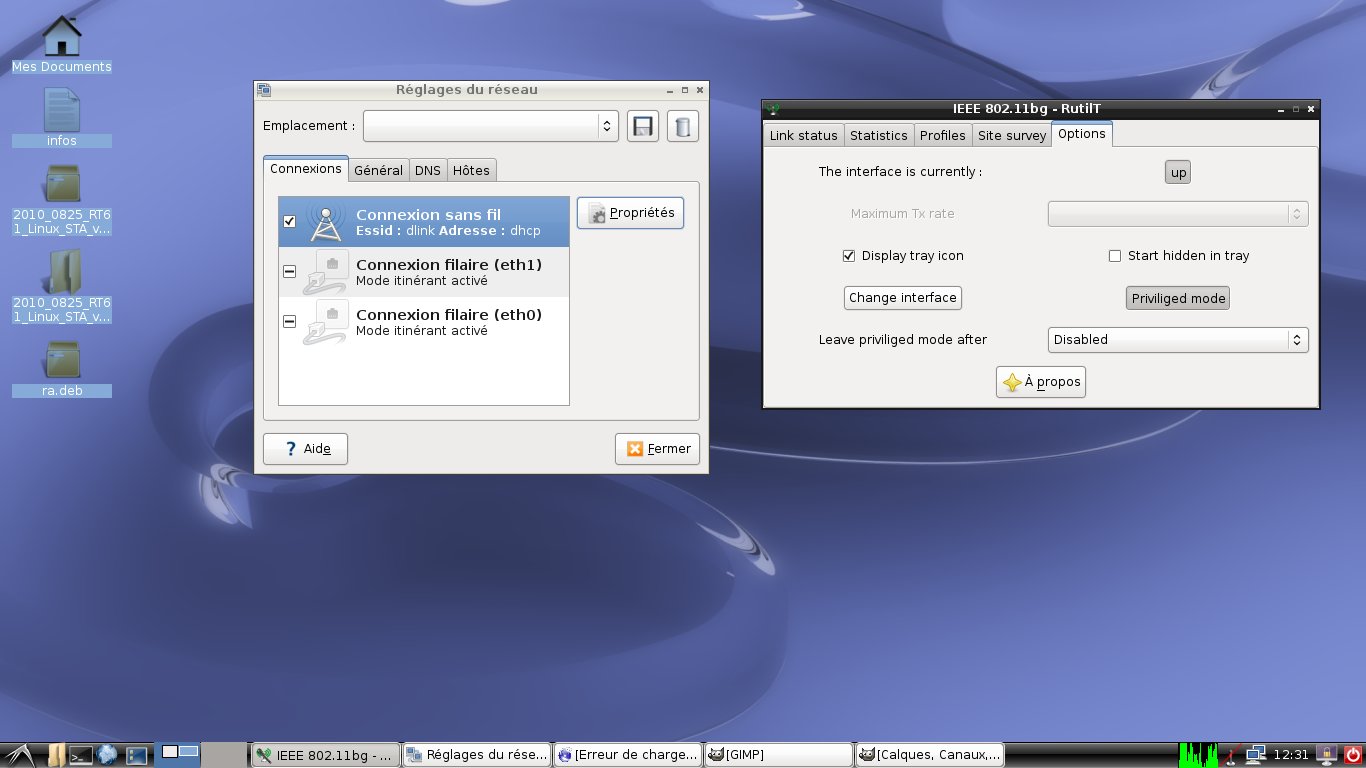1366x768 pixels.
Task: Click the network computers icon in system tray
Action: [1255, 755]
